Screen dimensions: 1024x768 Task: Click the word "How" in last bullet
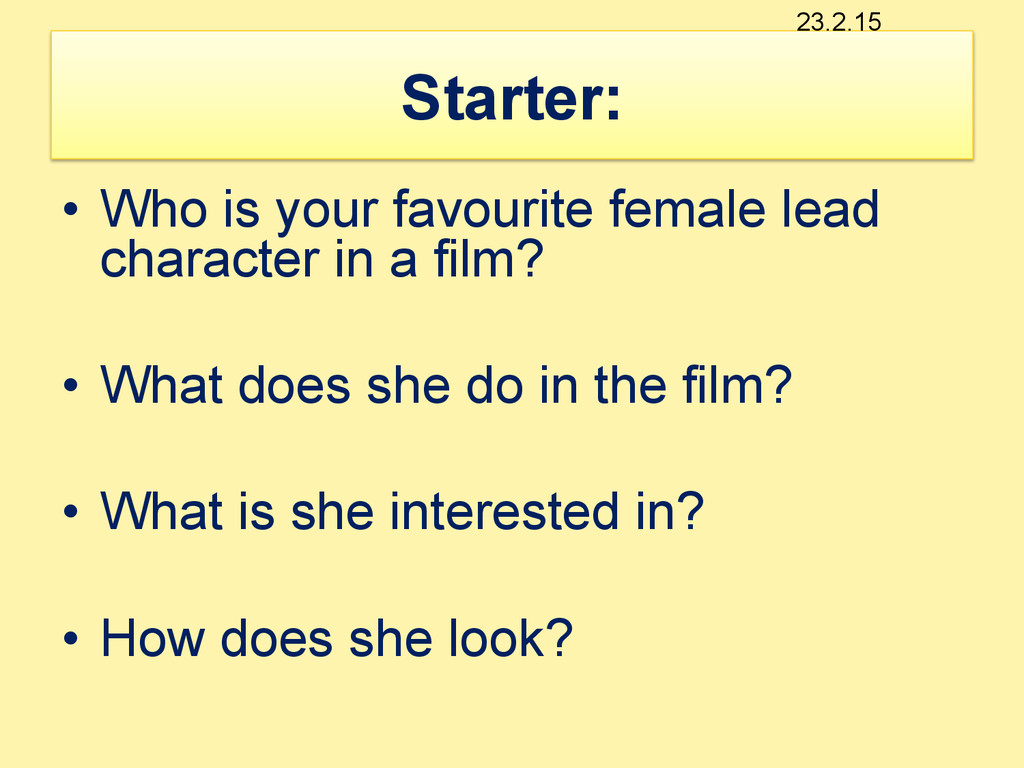pos(153,637)
